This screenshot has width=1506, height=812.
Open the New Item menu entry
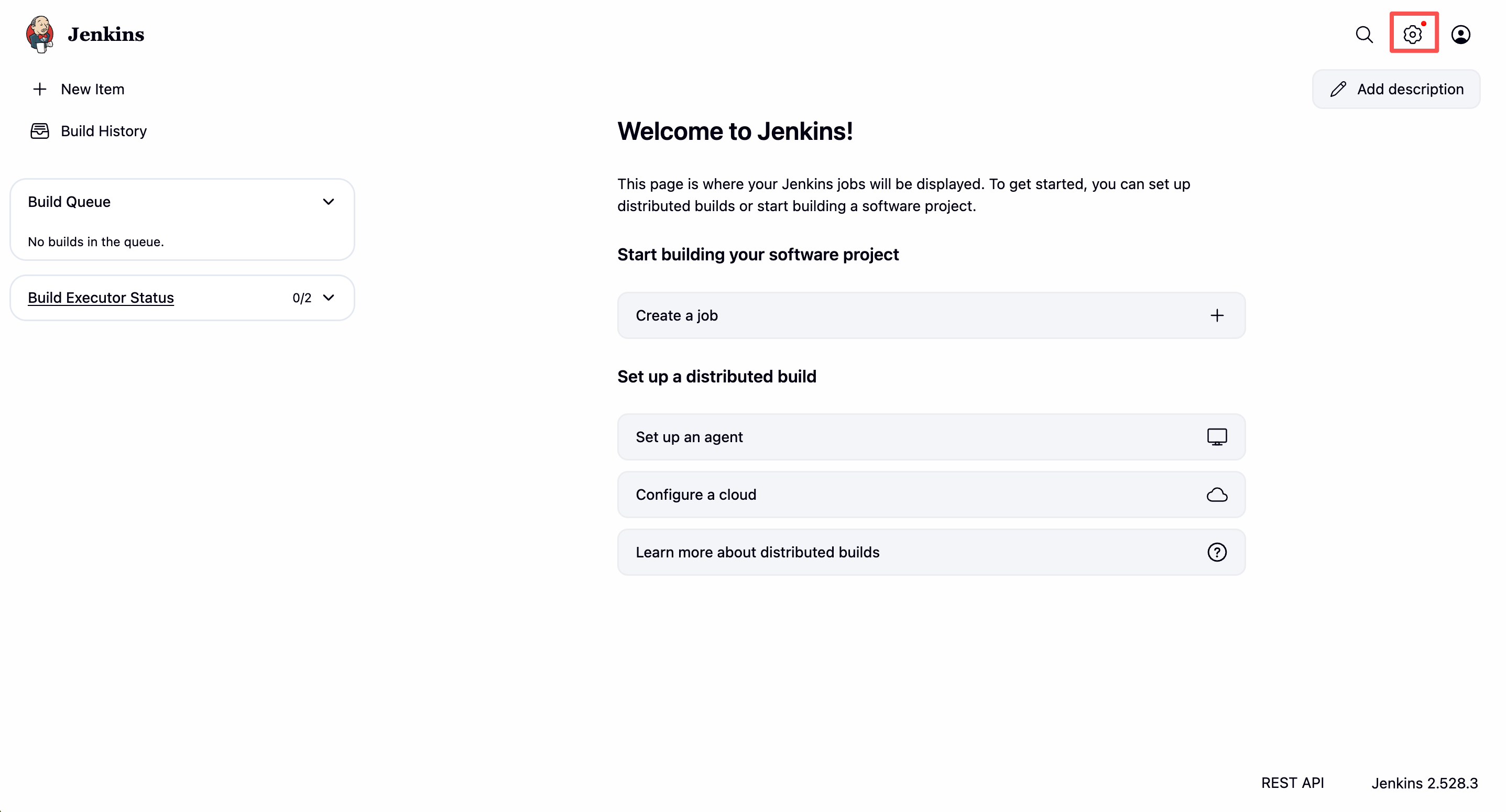pyautogui.click(x=92, y=89)
